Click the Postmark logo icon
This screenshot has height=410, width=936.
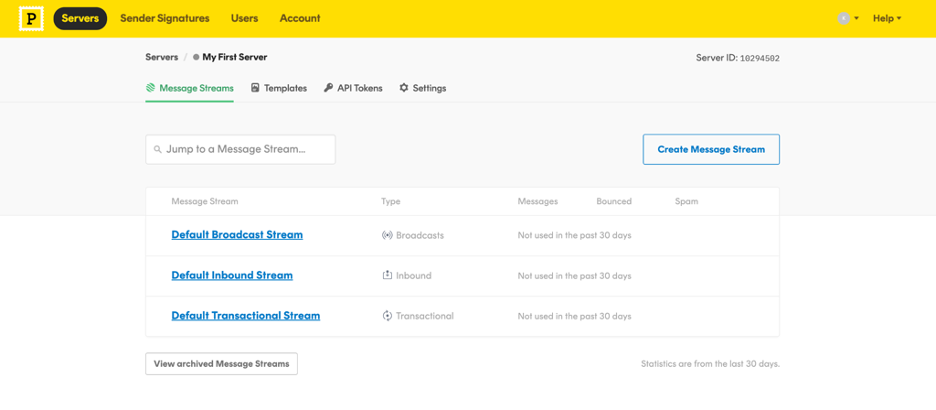pos(31,18)
